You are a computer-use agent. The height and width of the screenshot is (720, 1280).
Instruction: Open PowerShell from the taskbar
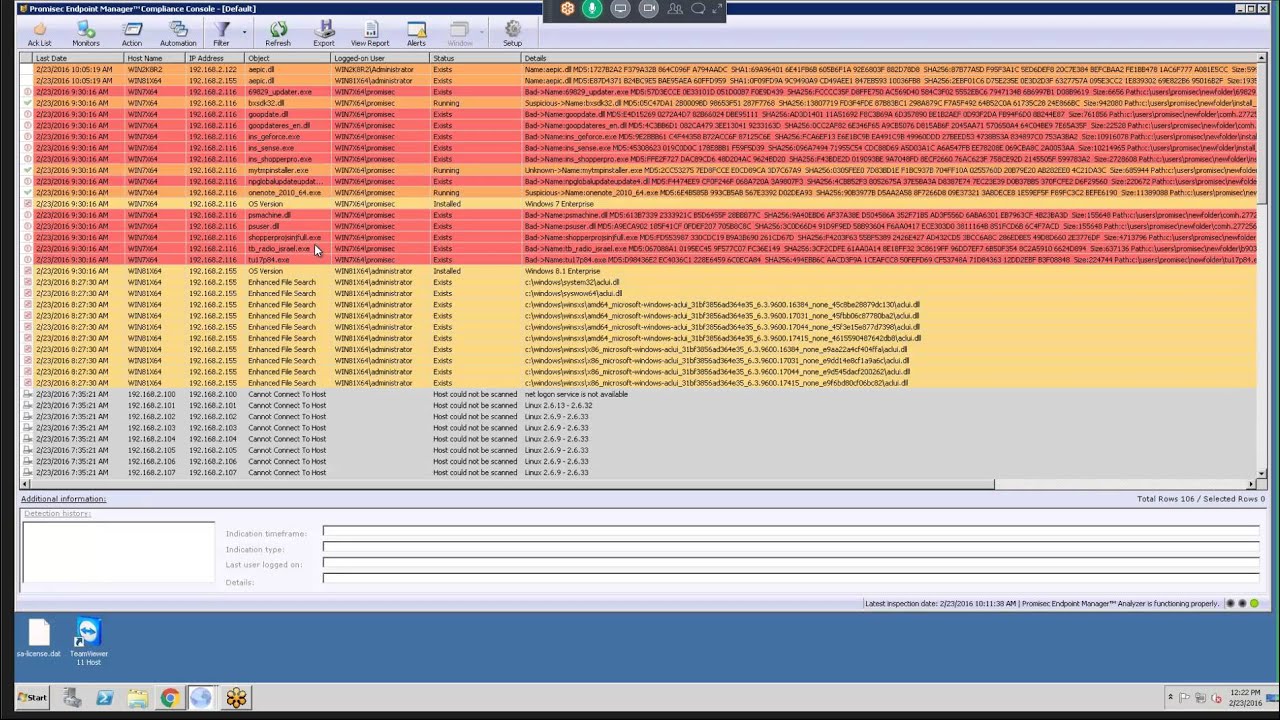pyautogui.click(x=104, y=698)
